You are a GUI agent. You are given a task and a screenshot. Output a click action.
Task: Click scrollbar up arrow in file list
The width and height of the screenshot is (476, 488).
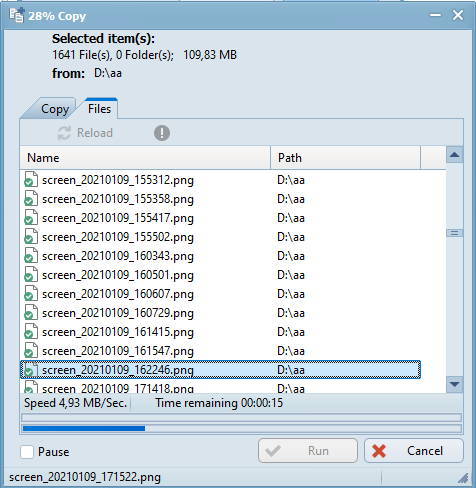coord(454,155)
